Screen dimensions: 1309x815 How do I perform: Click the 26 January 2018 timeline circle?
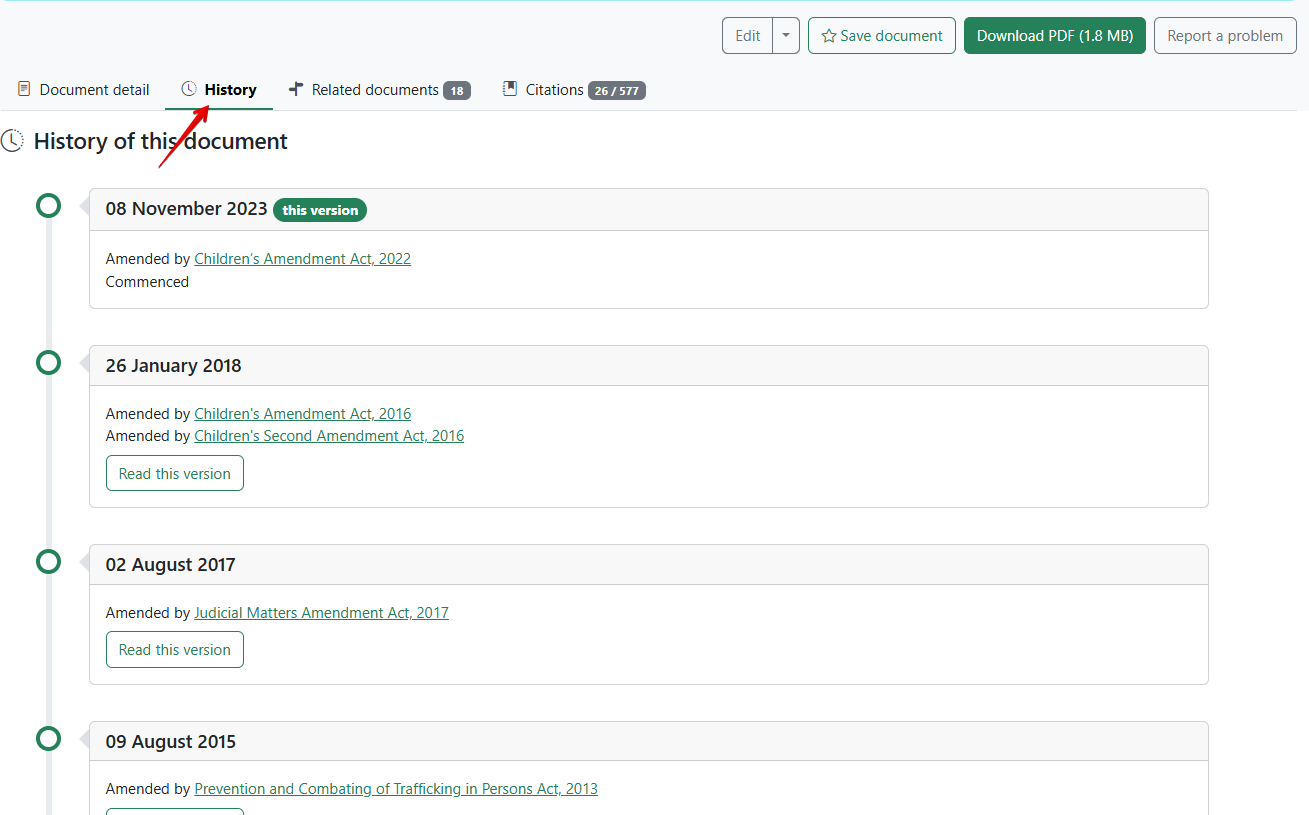48,362
